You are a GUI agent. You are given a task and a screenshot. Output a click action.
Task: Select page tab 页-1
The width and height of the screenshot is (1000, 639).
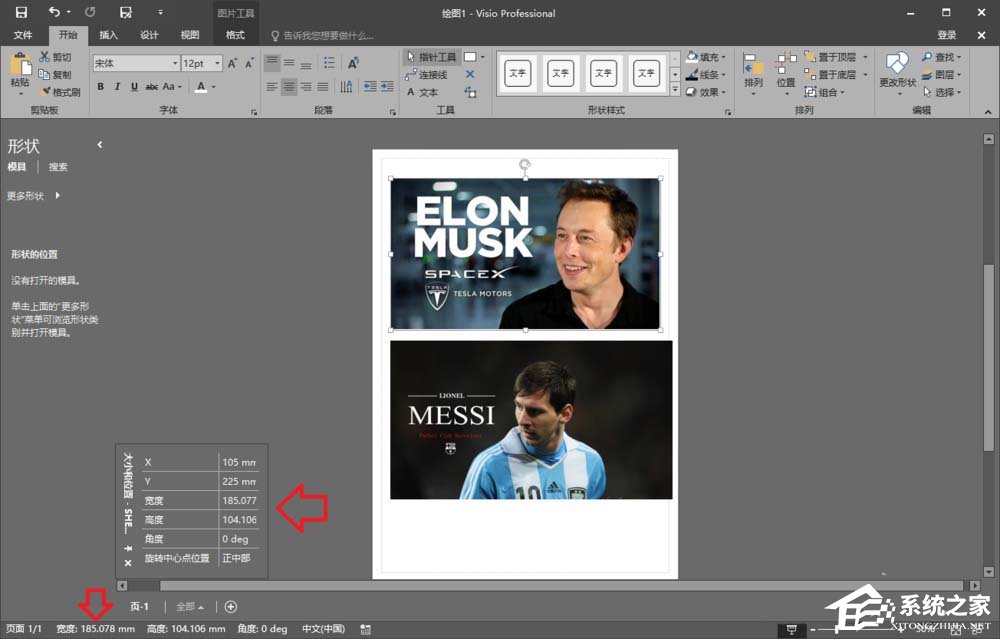(139, 606)
